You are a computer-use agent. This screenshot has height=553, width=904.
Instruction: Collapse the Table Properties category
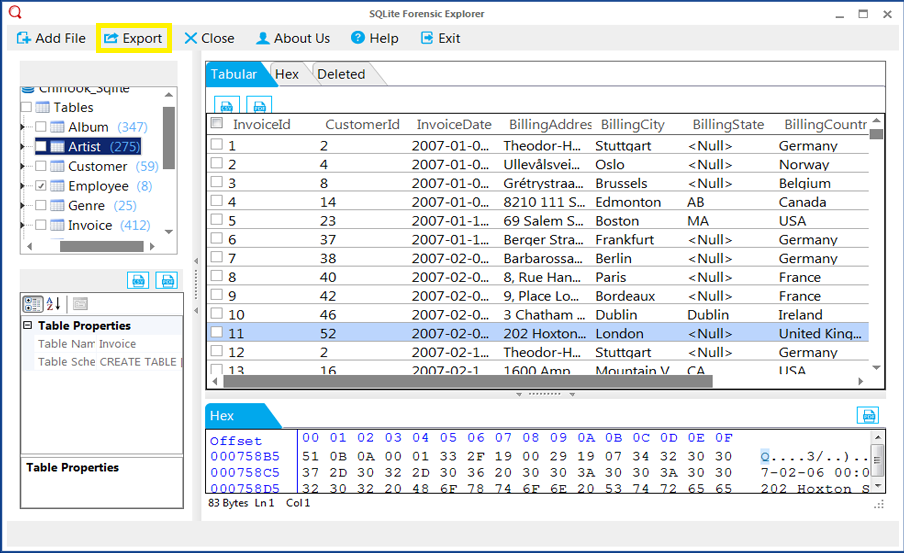click(x=28, y=325)
